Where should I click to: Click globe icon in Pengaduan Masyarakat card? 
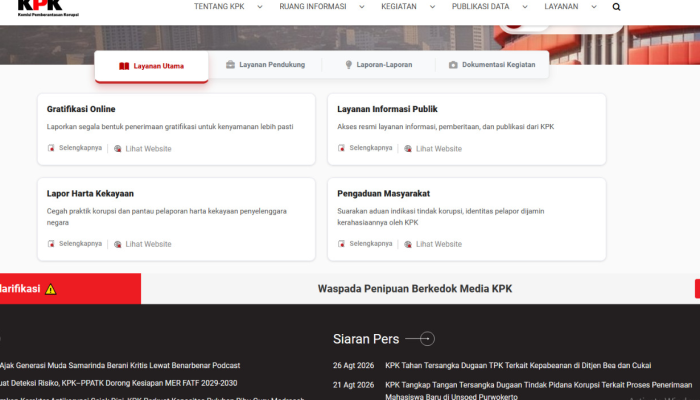point(408,244)
